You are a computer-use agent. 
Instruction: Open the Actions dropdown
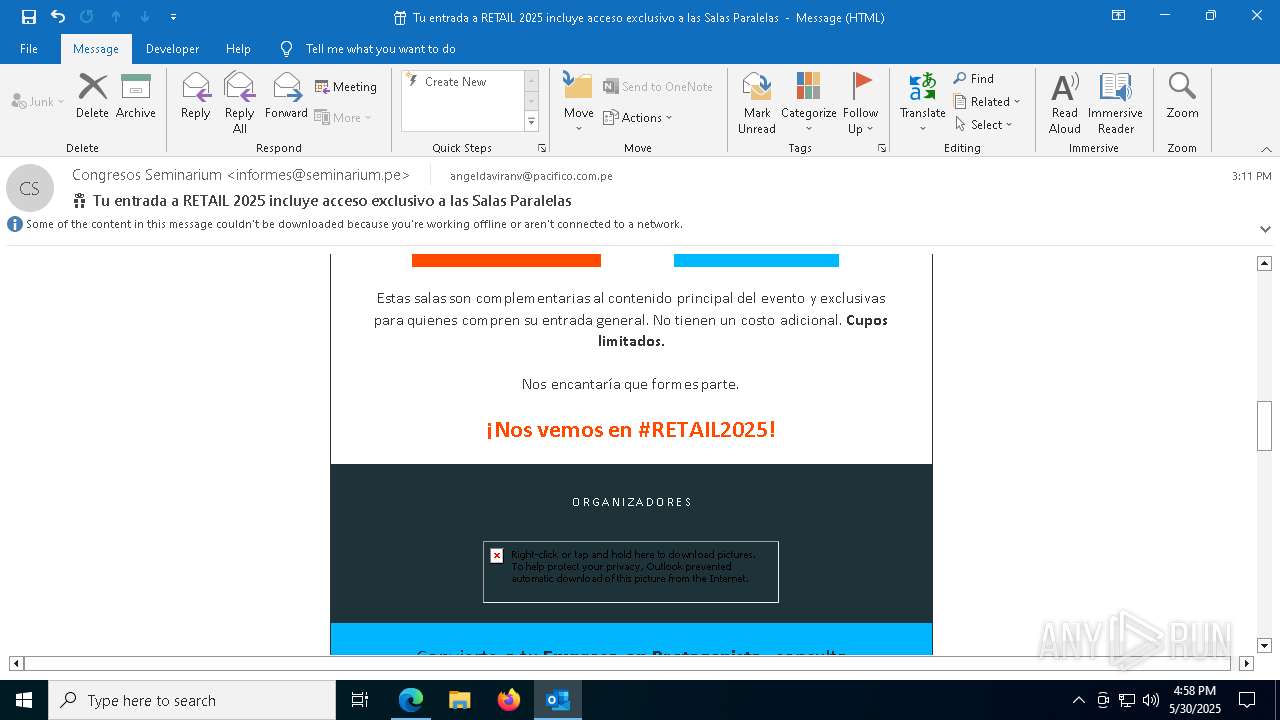638,117
